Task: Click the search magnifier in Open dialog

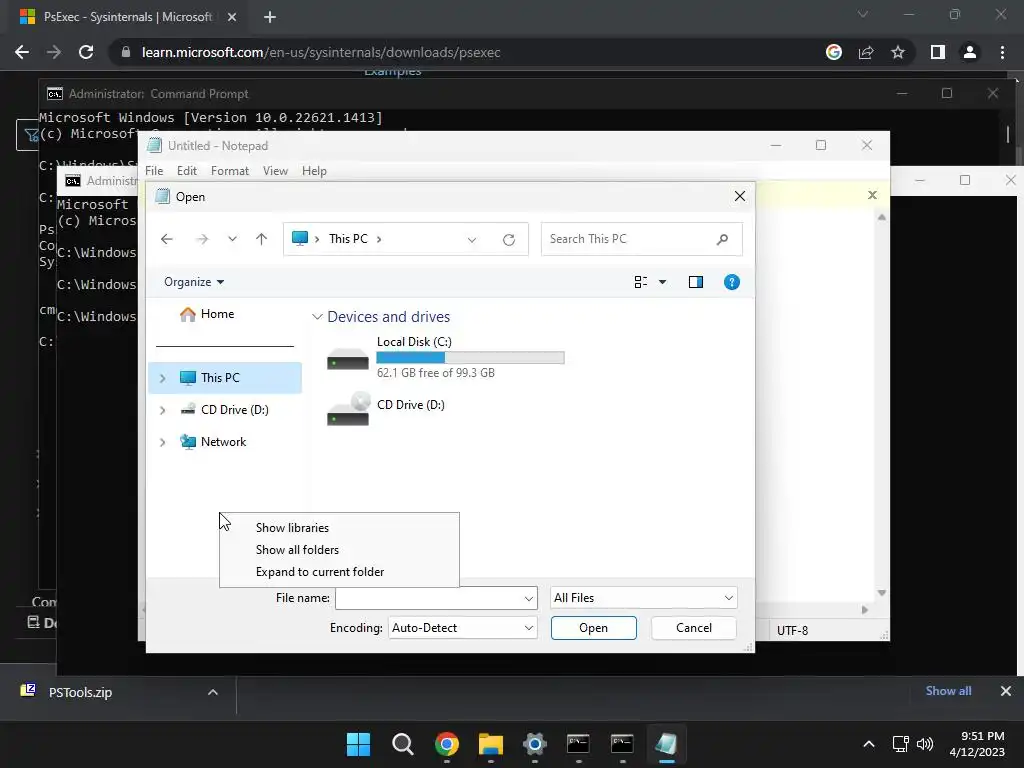Action: (722, 239)
